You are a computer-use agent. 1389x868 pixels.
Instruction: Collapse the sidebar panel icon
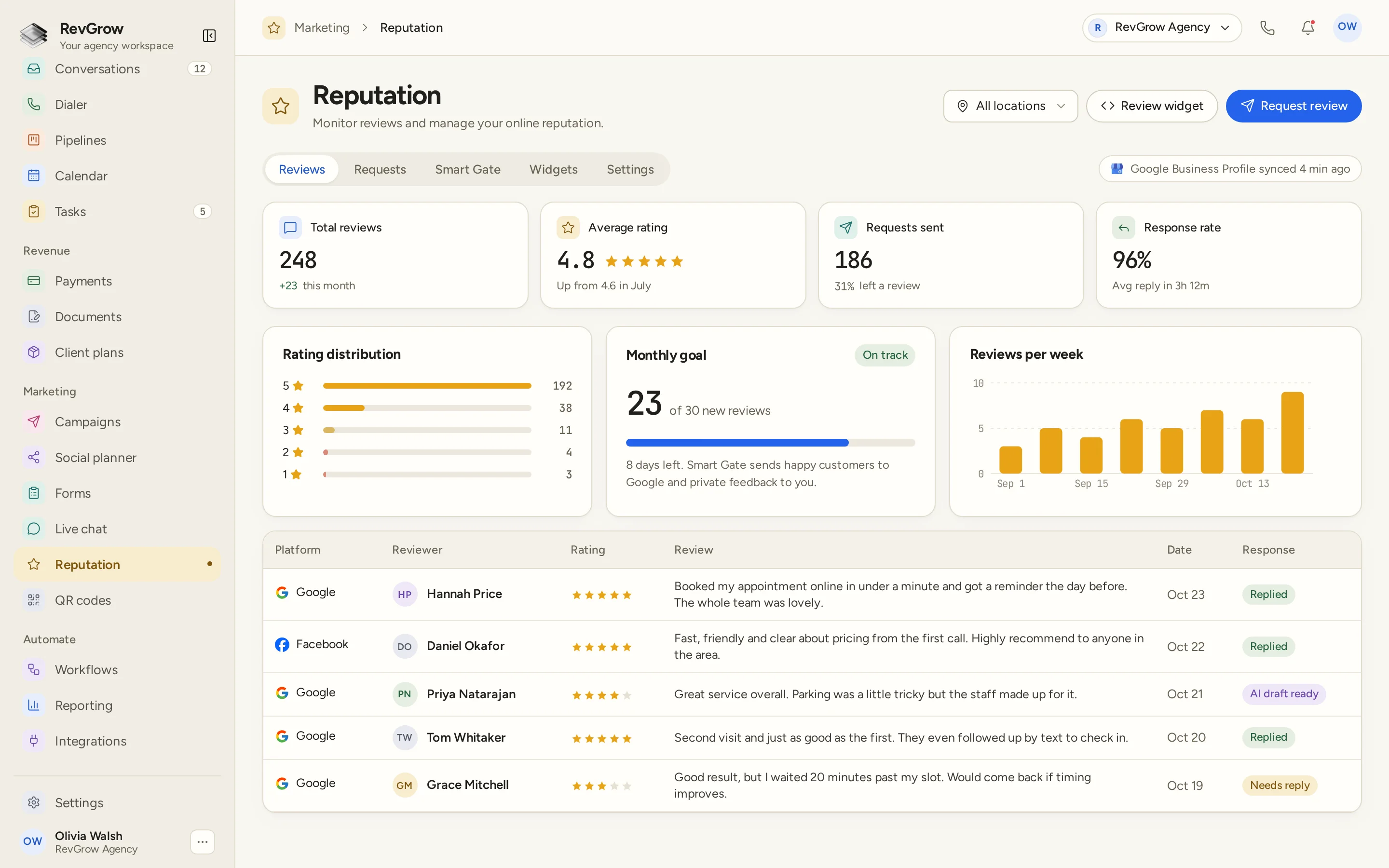pyautogui.click(x=209, y=36)
